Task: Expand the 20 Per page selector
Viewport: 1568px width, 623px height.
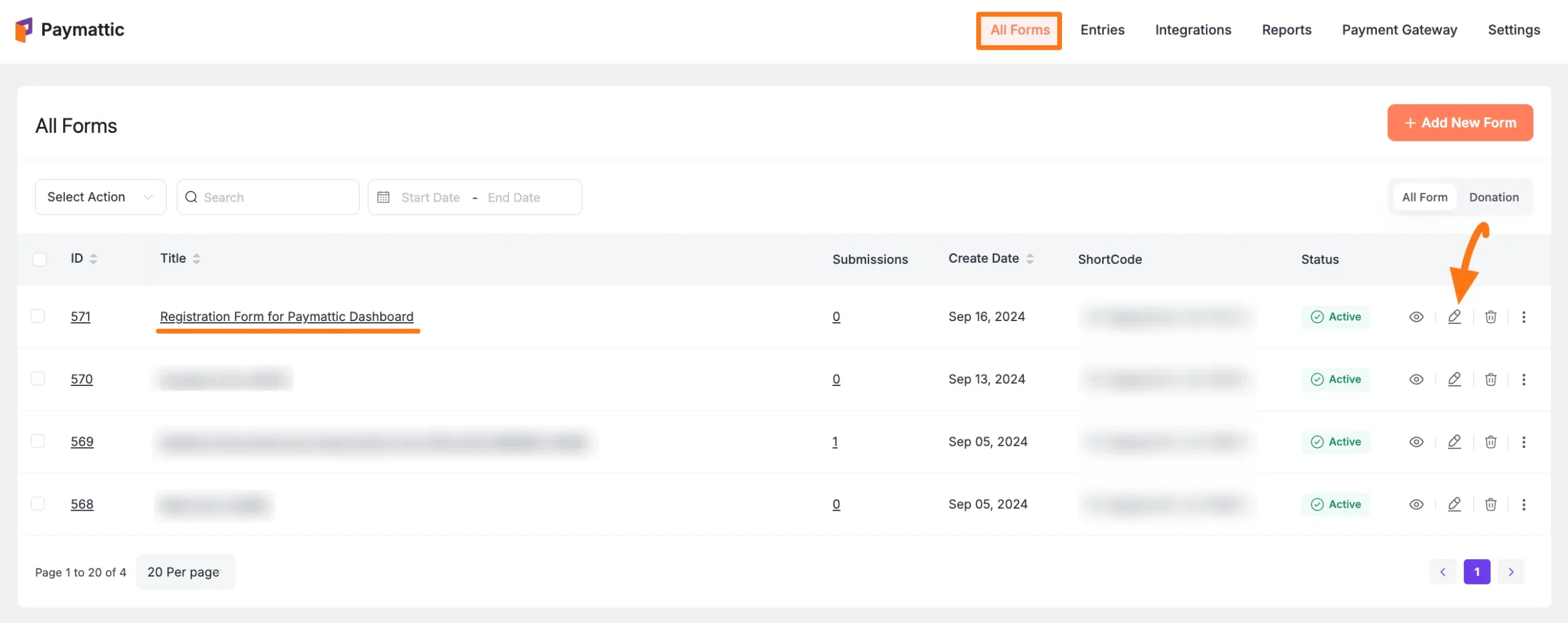Action: tap(185, 572)
